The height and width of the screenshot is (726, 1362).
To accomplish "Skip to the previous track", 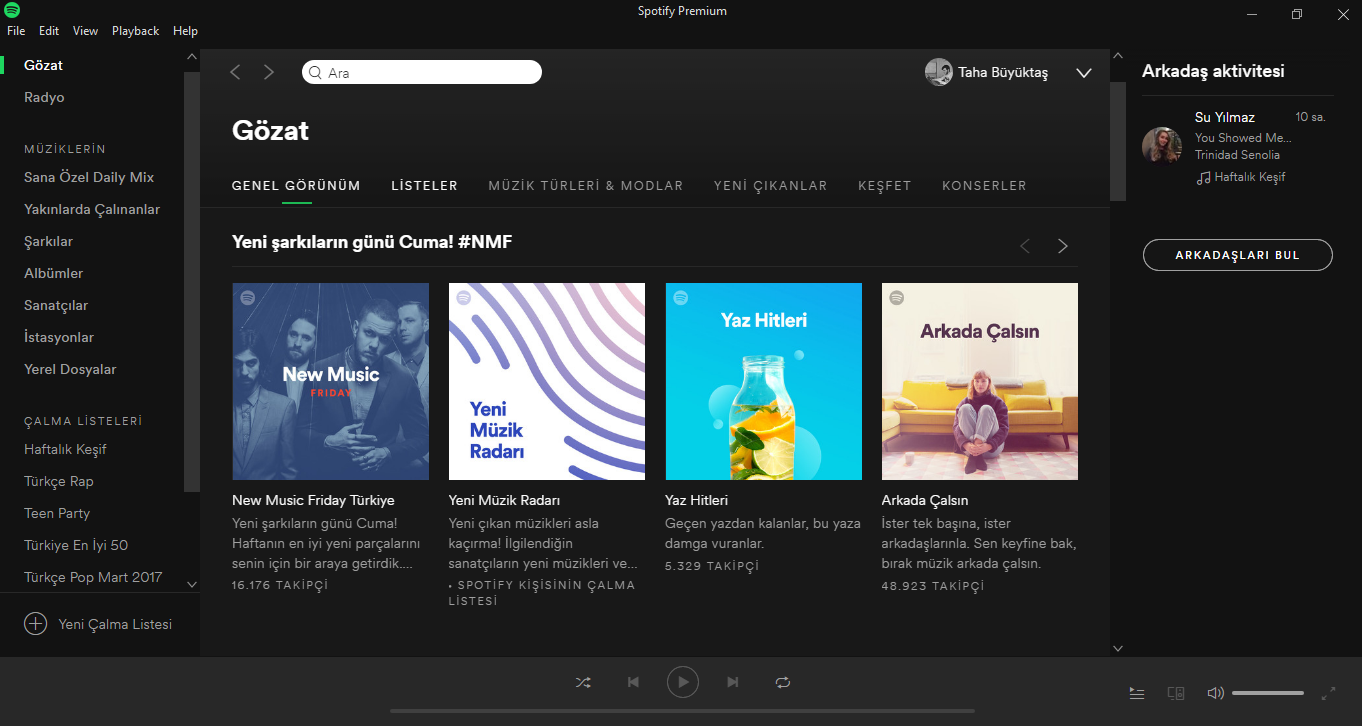I will tap(633, 682).
